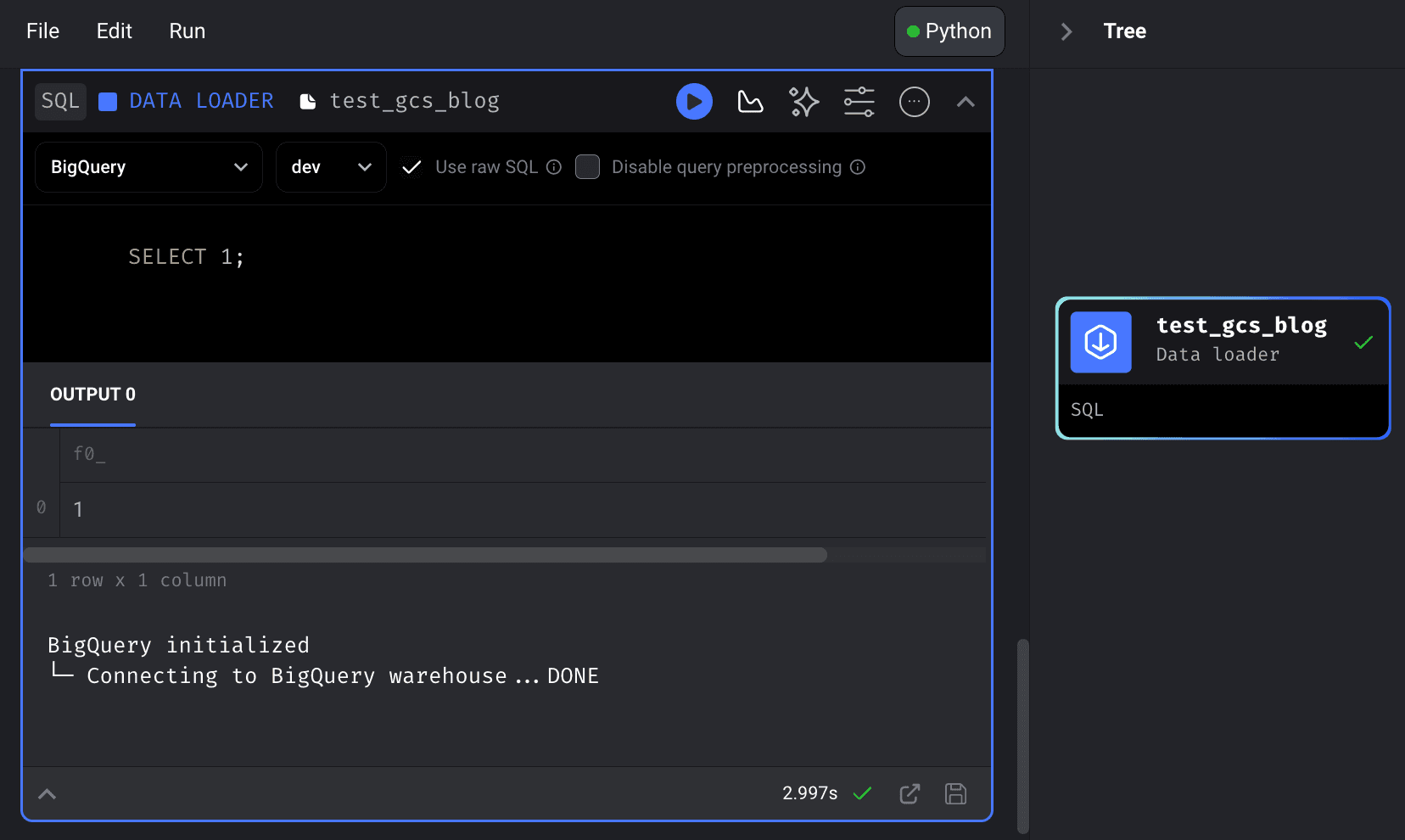Select the test_gcs_blog node in tree
1405x840 pixels.
[1223, 368]
